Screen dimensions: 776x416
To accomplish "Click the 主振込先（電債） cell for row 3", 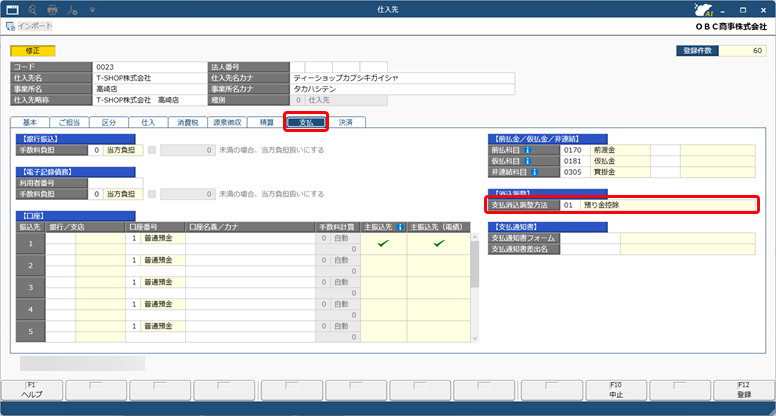I will pyautogui.click(x=438, y=287).
